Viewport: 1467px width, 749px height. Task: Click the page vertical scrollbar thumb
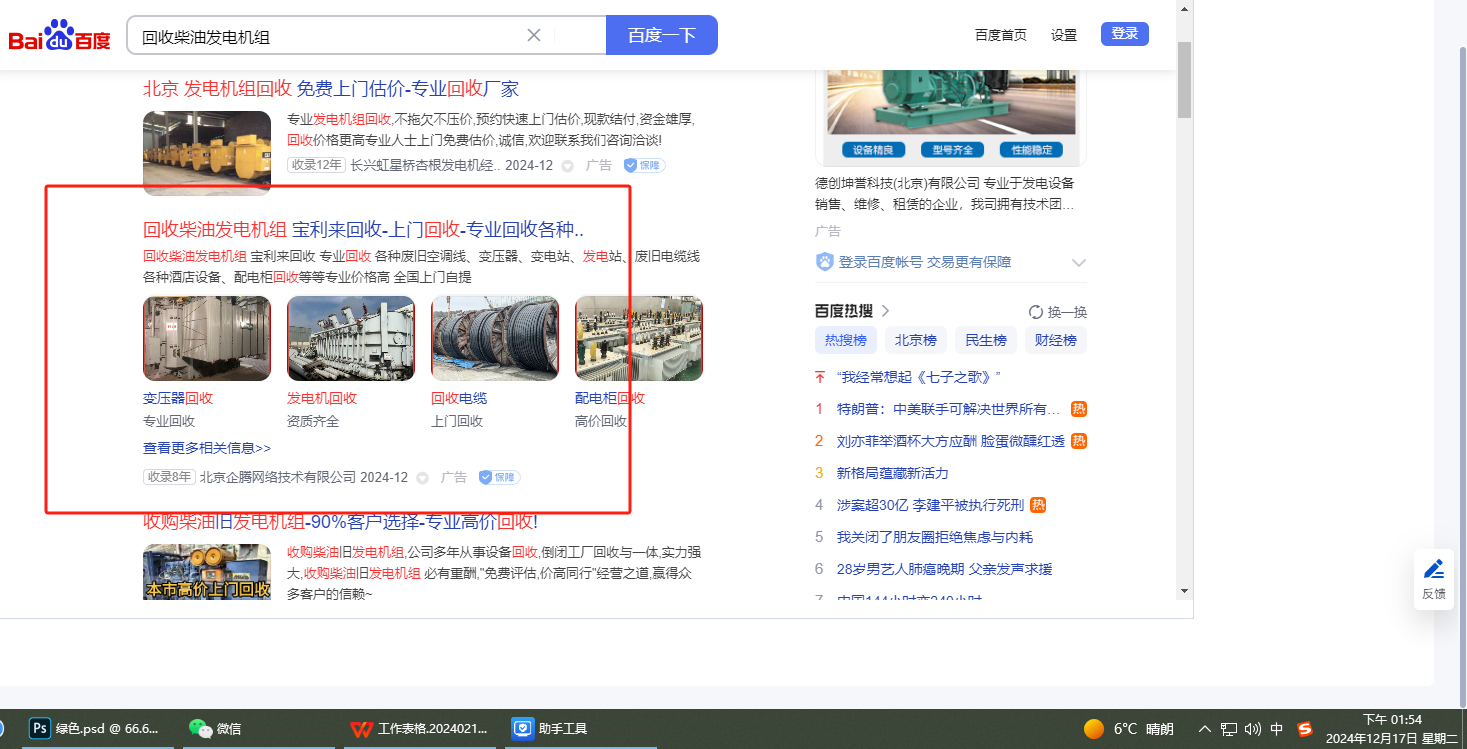(1184, 81)
